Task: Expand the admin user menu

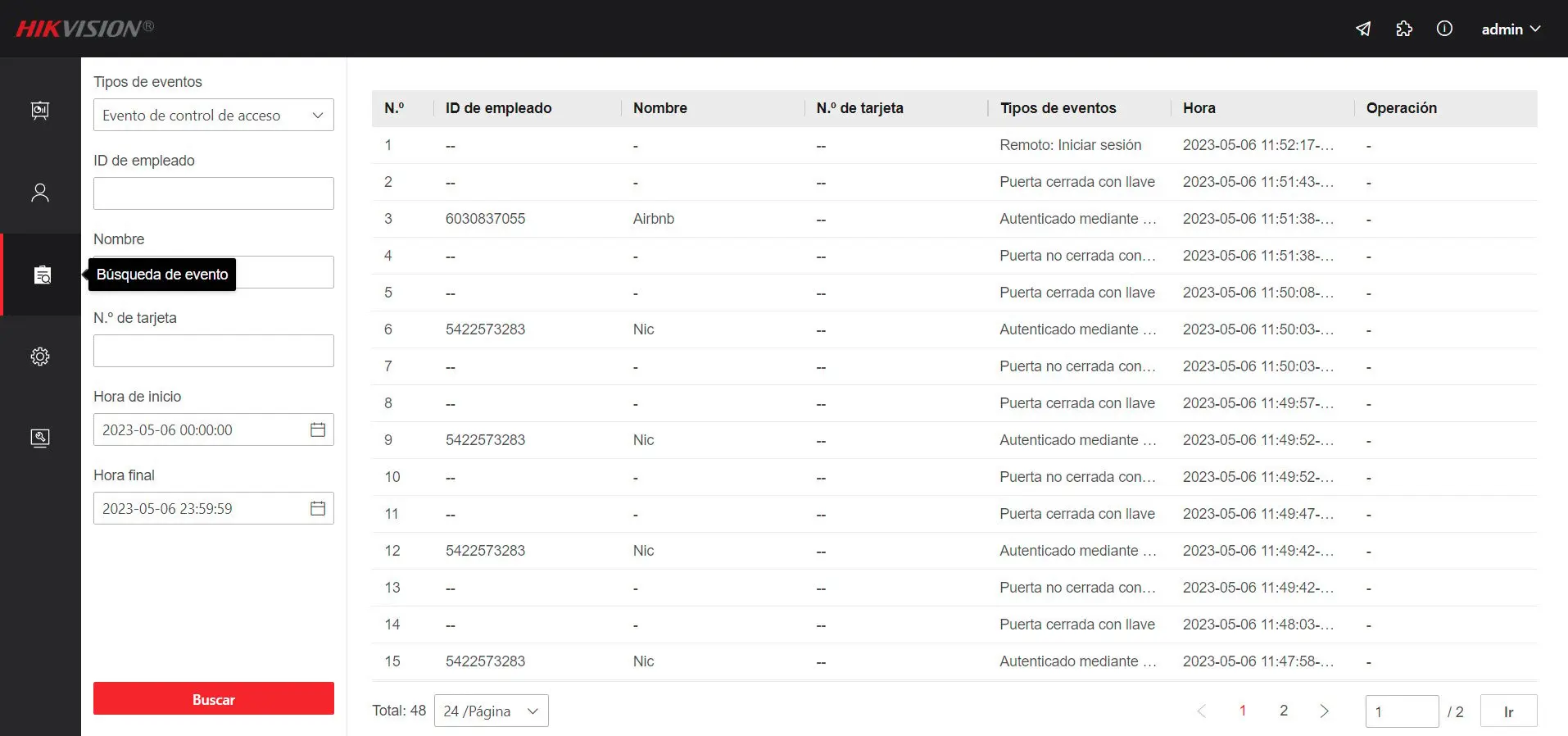Action: click(1511, 29)
